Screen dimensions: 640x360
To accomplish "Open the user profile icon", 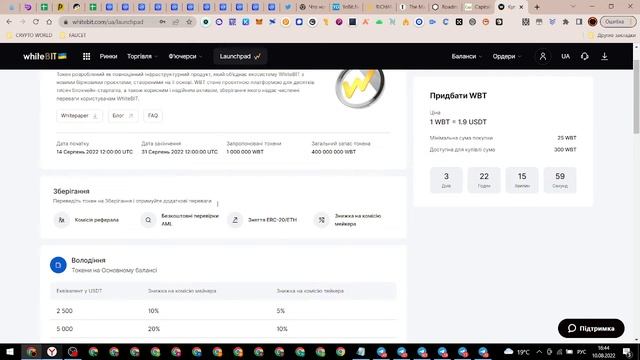I will pyautogui.click(x=543, y=56).
